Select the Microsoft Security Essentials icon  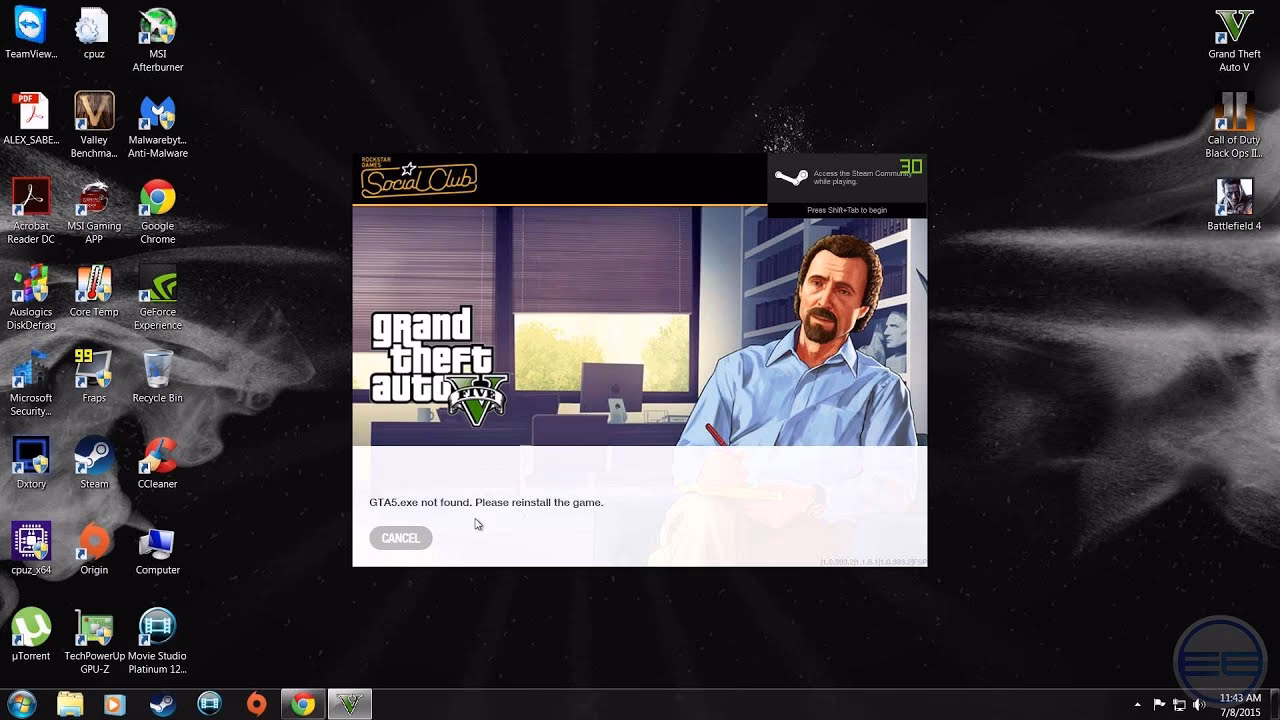[x=31, y=384]
